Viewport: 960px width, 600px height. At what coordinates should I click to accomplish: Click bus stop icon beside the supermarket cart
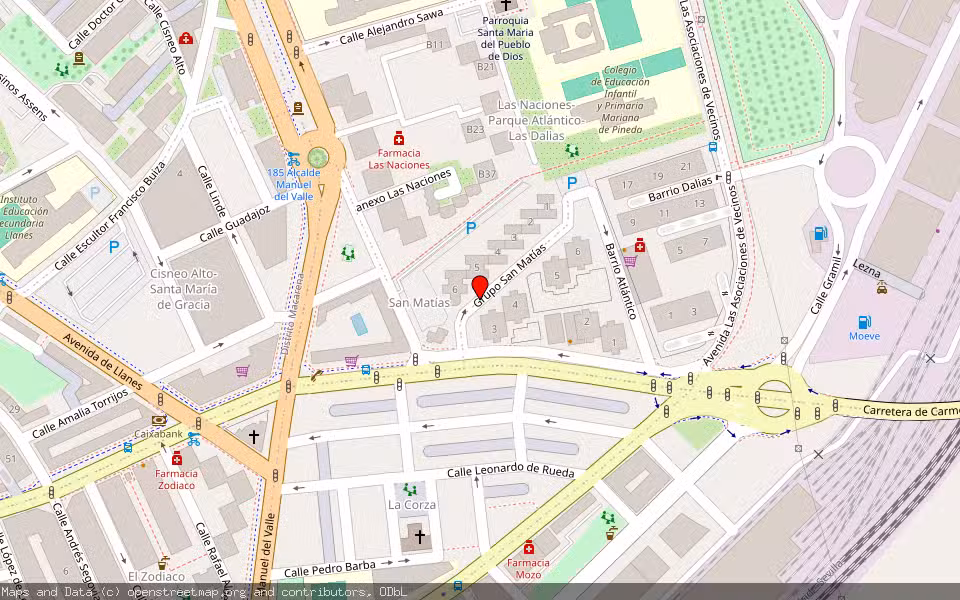pos(366,370)
